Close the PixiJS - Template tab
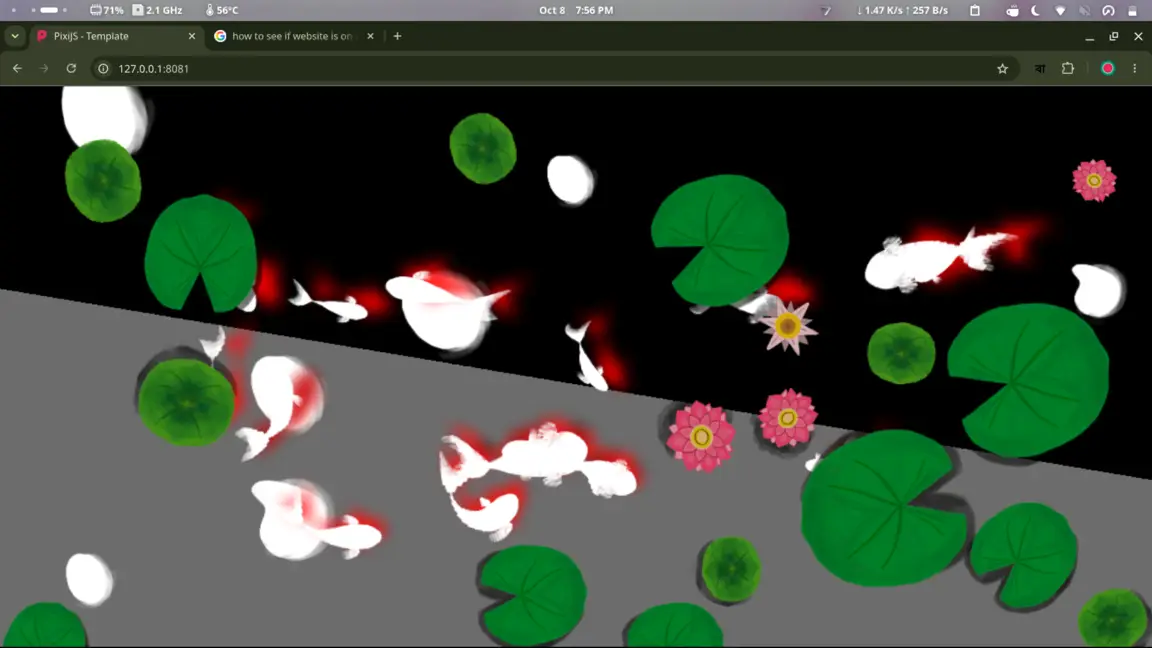 [192, 36]
